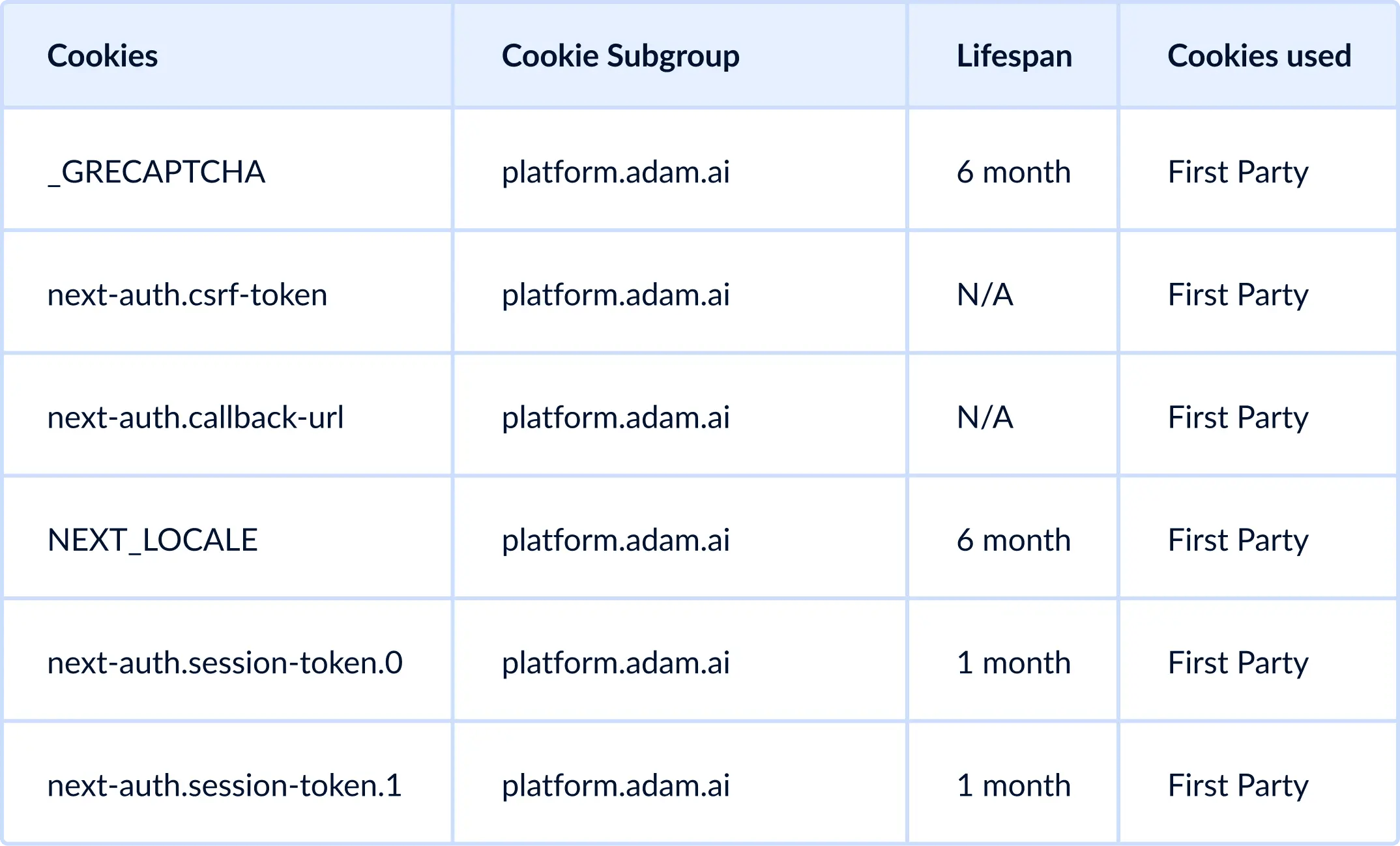Click First Party in the next-auth.csrf-token row
Image resolution: width=1400 pixels, height=846 pixels.
click(1238, 295)
